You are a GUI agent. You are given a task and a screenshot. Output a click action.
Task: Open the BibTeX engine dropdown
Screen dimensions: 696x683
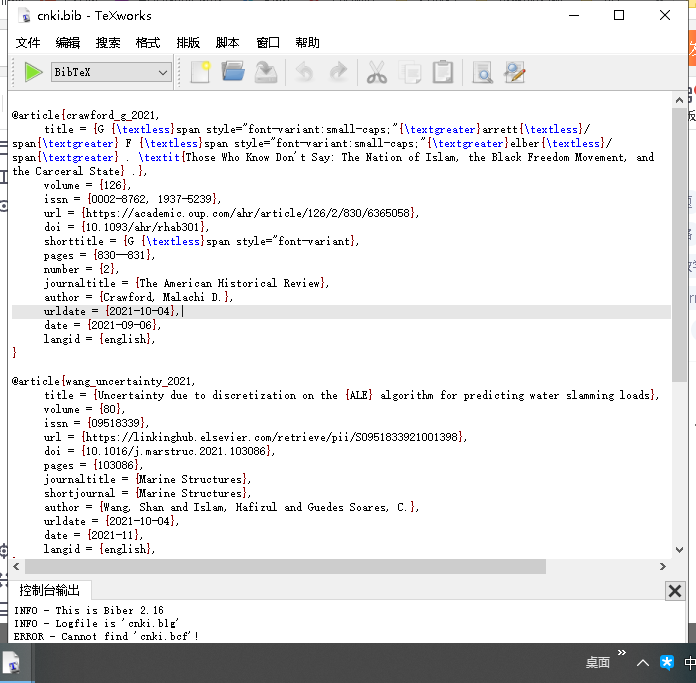pos(111,72)
